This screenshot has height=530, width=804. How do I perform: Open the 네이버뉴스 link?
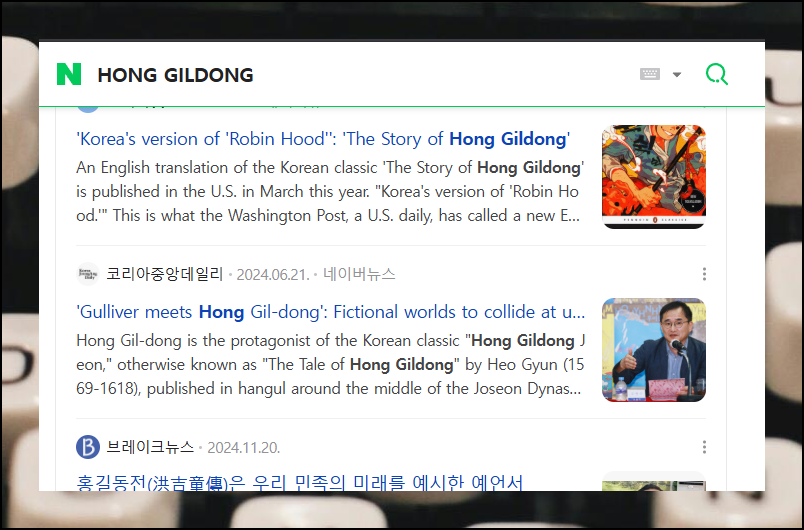tap(359, 274)
